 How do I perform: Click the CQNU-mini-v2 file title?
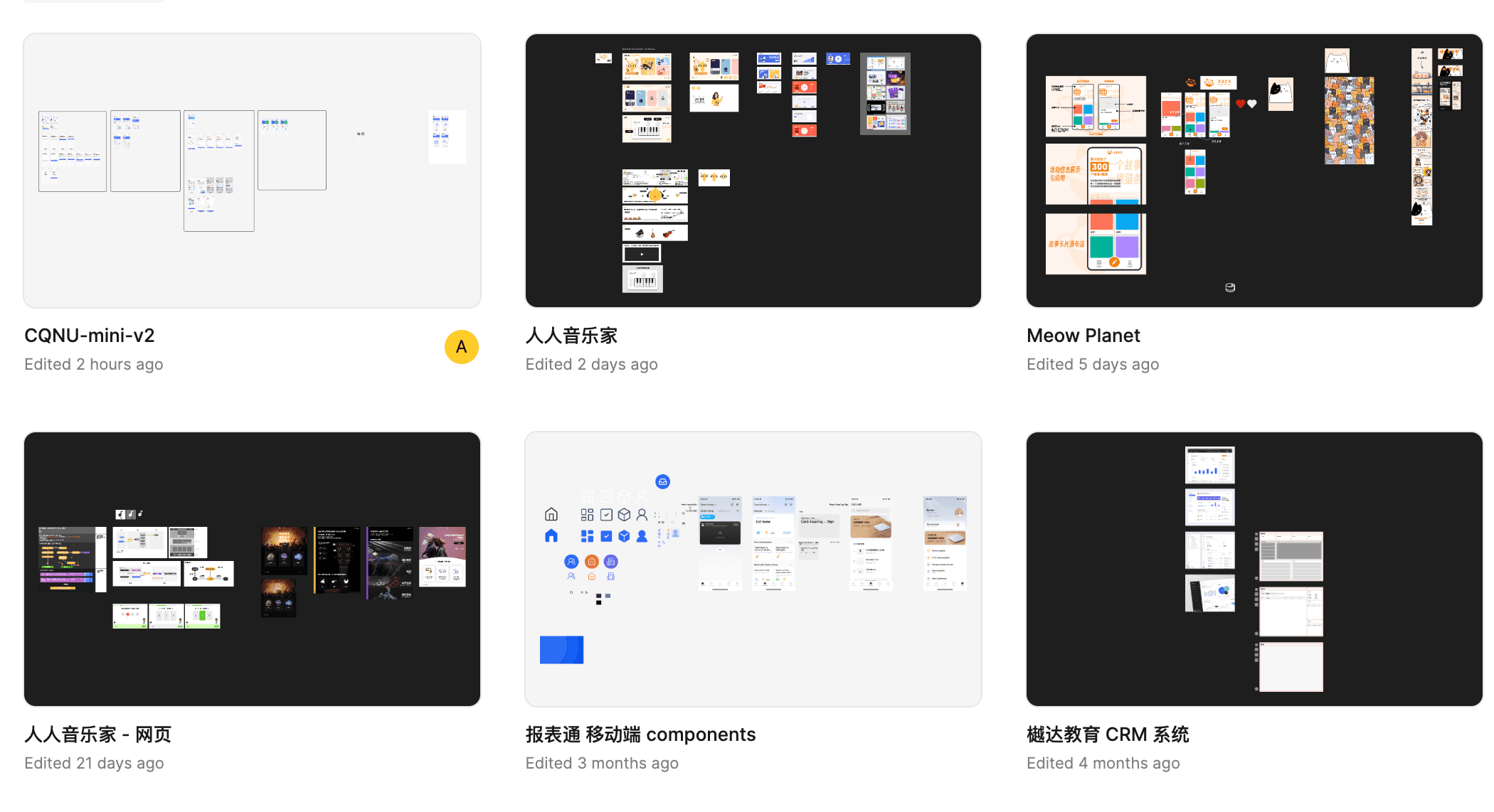[90, 336]
